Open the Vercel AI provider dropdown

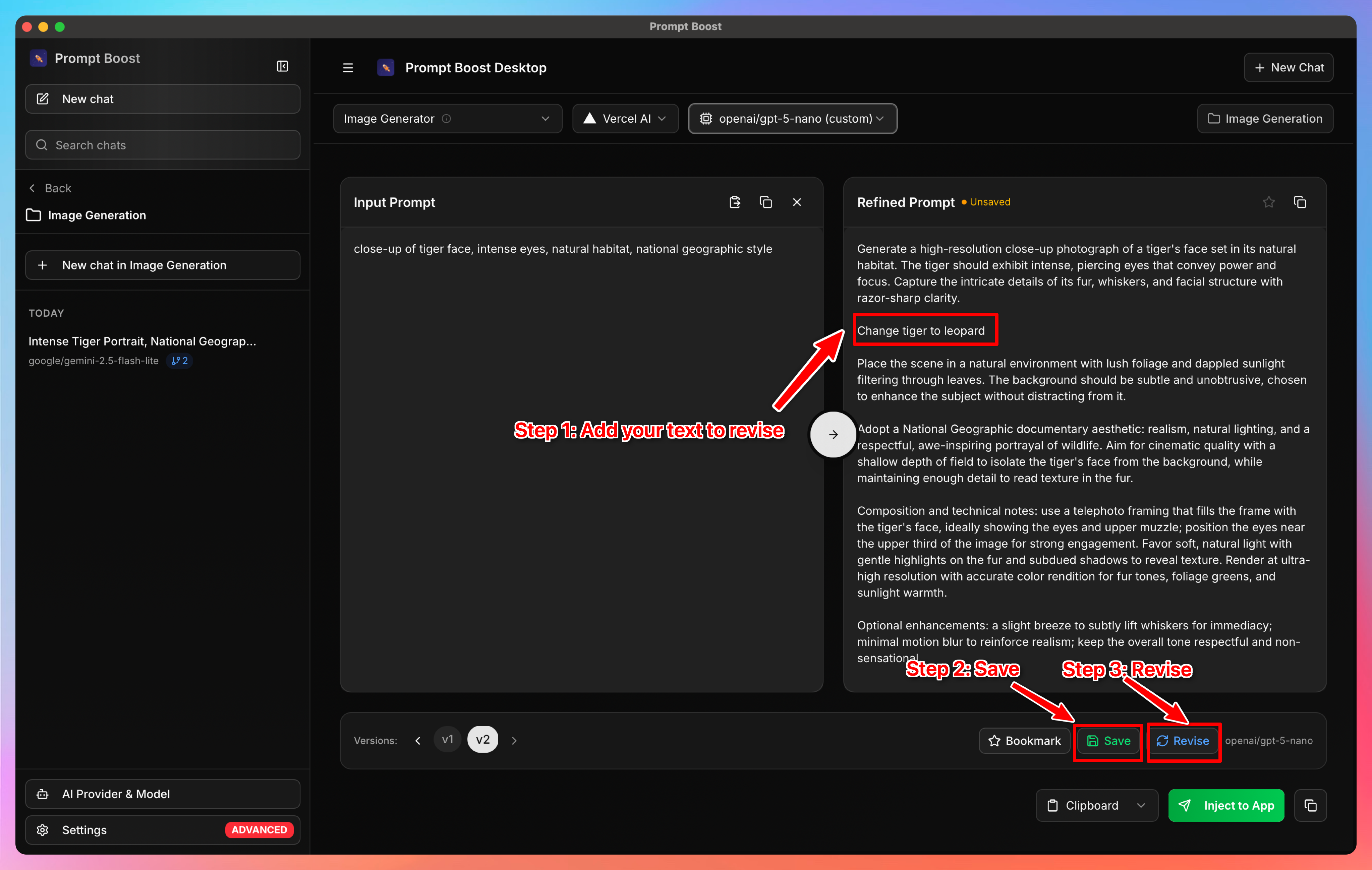coord(625,118)
